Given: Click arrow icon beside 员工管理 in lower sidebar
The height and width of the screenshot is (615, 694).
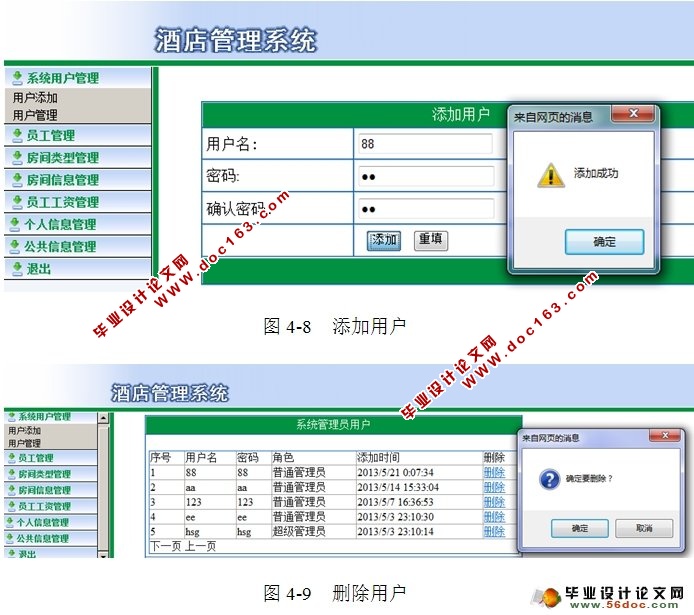Looking at the screenshot, I should click(12, 458).
